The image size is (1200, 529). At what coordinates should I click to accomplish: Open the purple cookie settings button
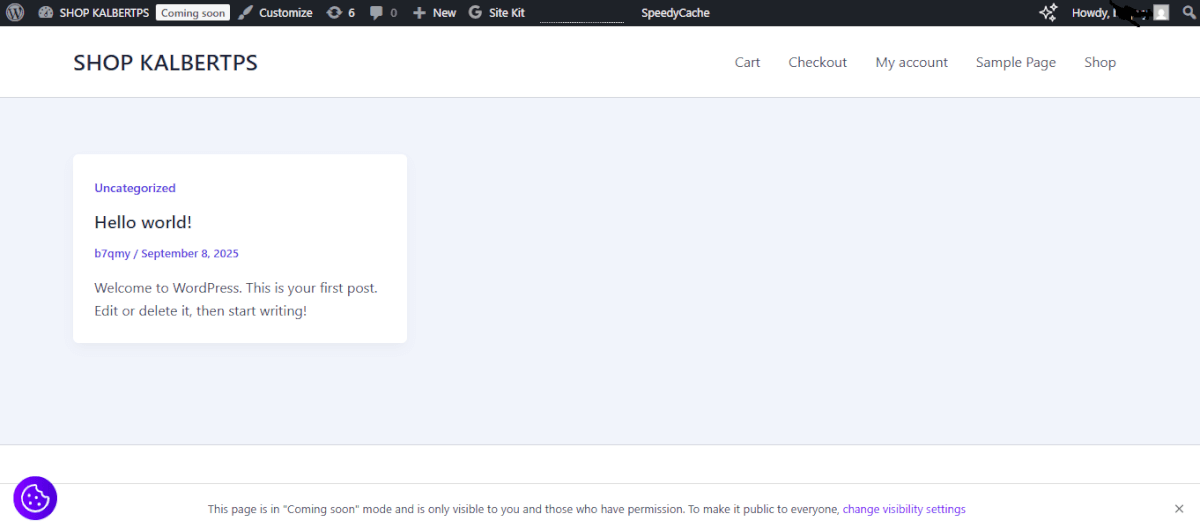35,498
